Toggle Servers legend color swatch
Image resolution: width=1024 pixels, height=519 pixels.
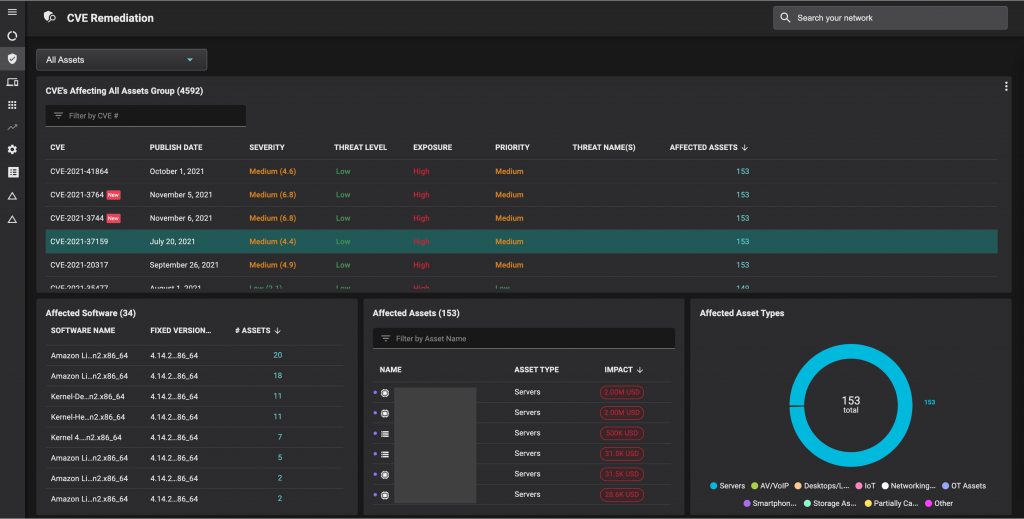coord(713,486)
